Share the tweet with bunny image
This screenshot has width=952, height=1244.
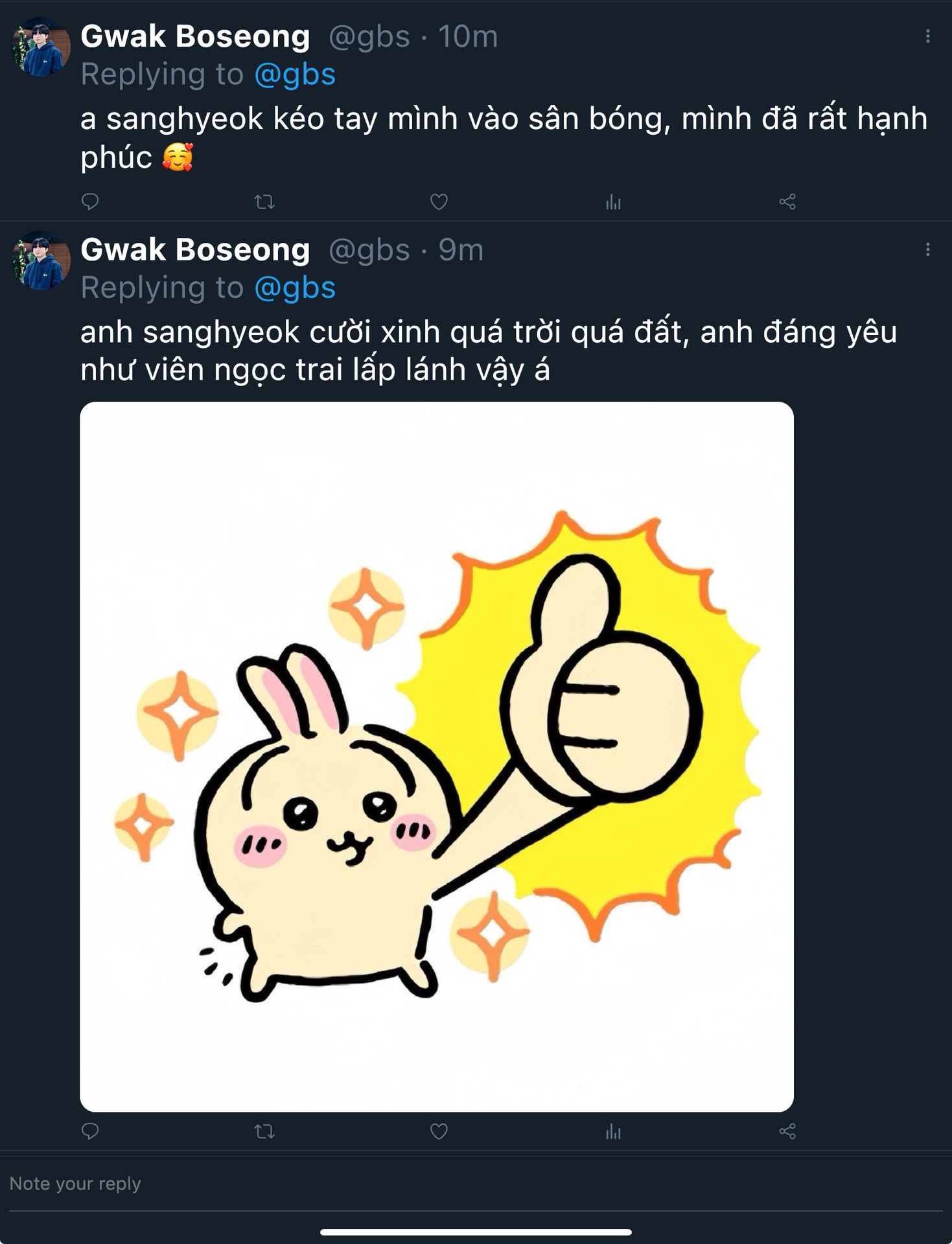point(787,1131)
